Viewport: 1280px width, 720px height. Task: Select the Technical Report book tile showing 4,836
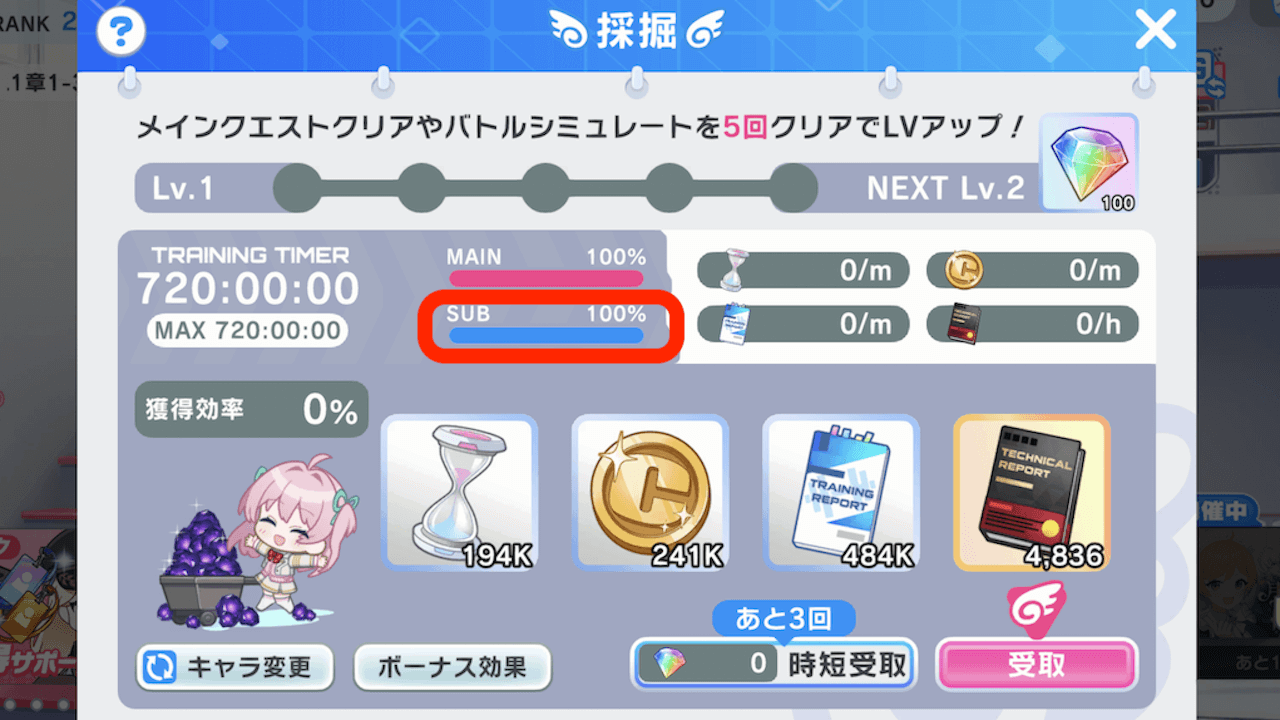[1032, 493]
